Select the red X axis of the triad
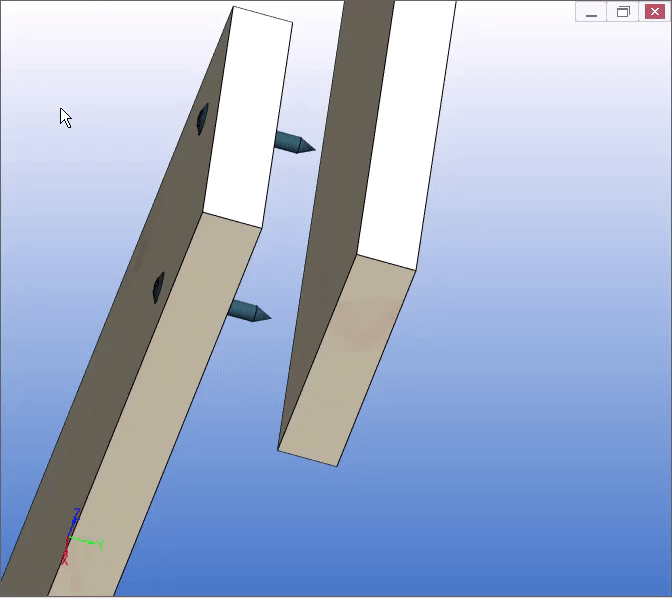This screenshot has height=598, width=672. tap(66, 555)
